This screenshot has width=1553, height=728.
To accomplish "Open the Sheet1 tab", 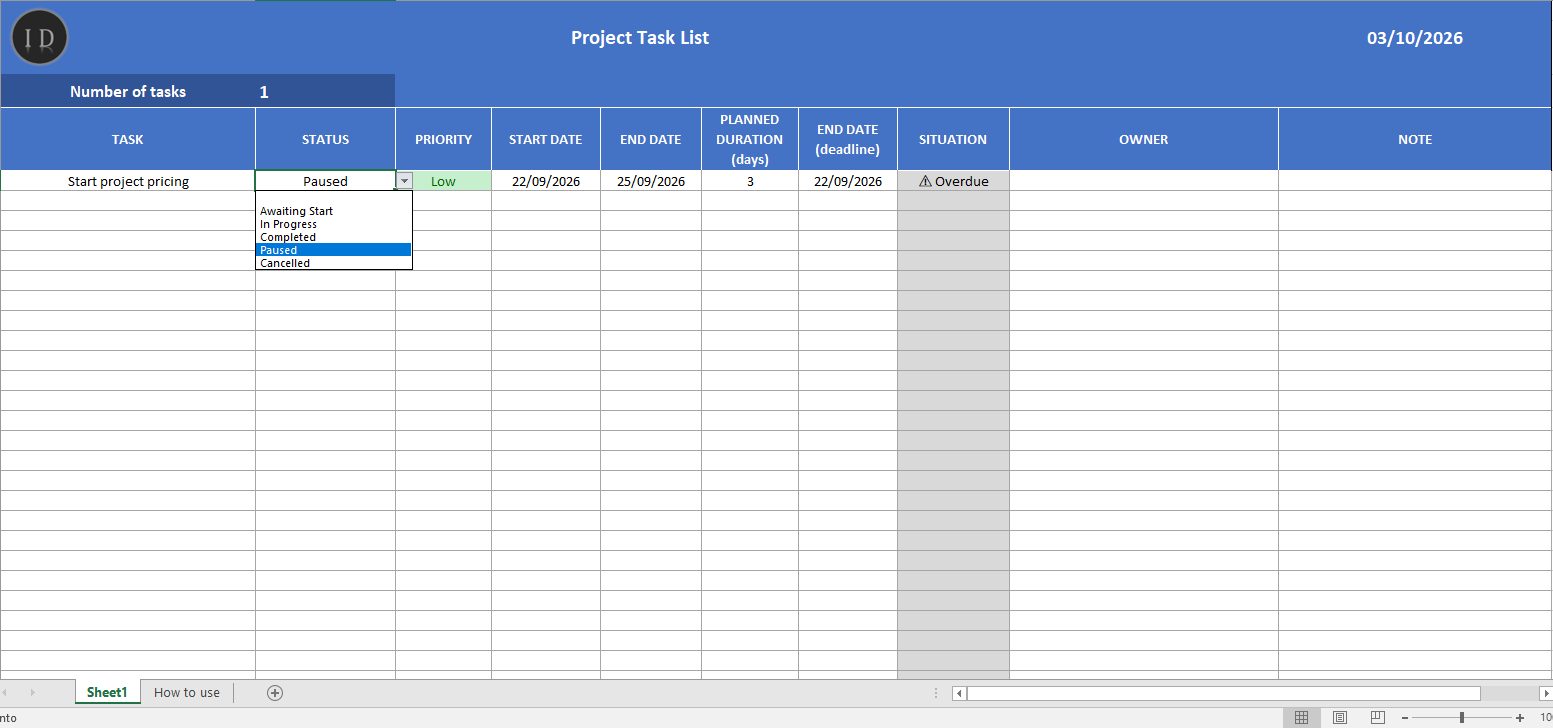I will point(107,692).
